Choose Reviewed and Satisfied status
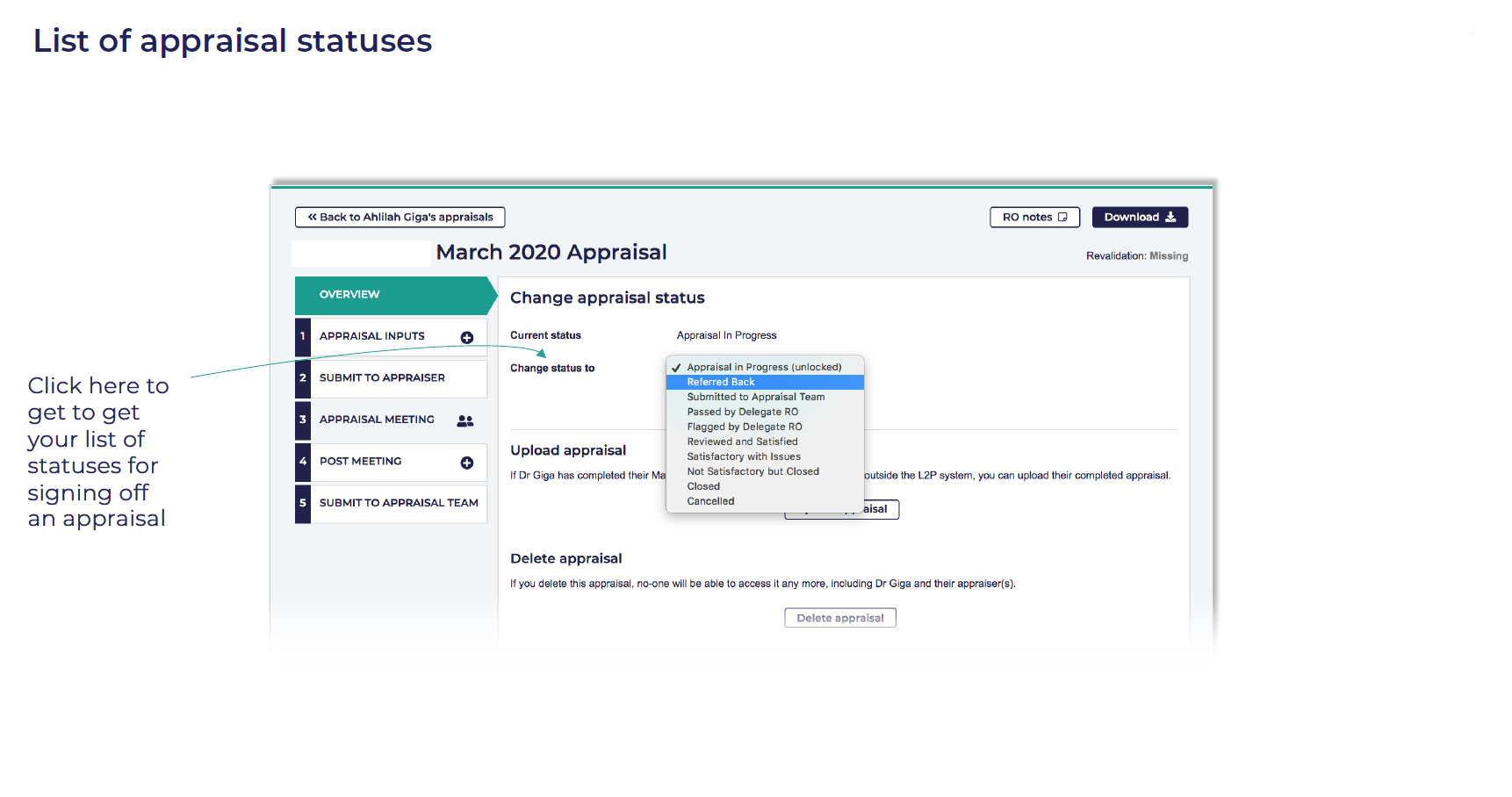Viewport: 1512px width, 797px height. pyautogui.click(x=742, y=442)
